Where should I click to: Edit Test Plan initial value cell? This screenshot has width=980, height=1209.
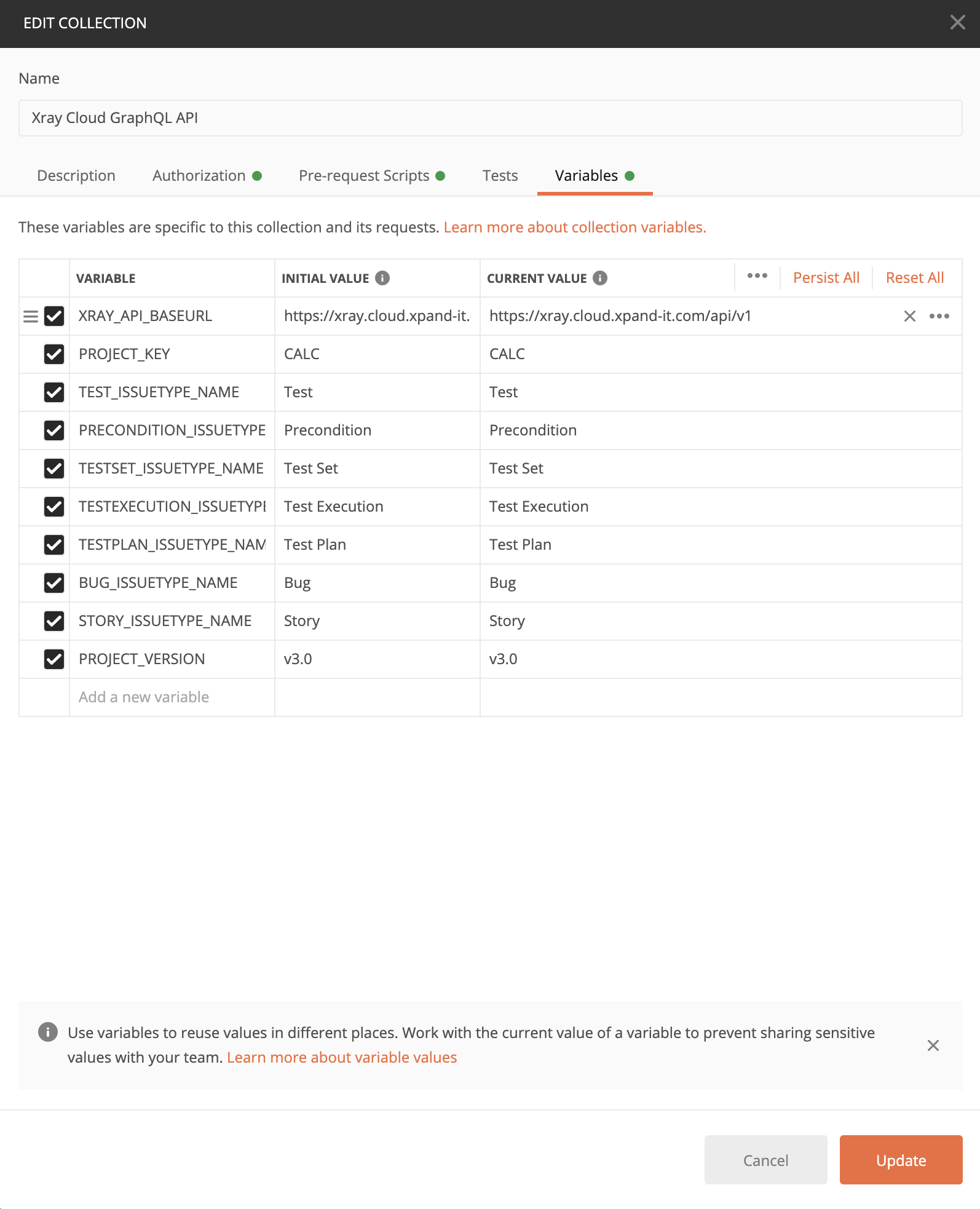click(x=377, y=545)
